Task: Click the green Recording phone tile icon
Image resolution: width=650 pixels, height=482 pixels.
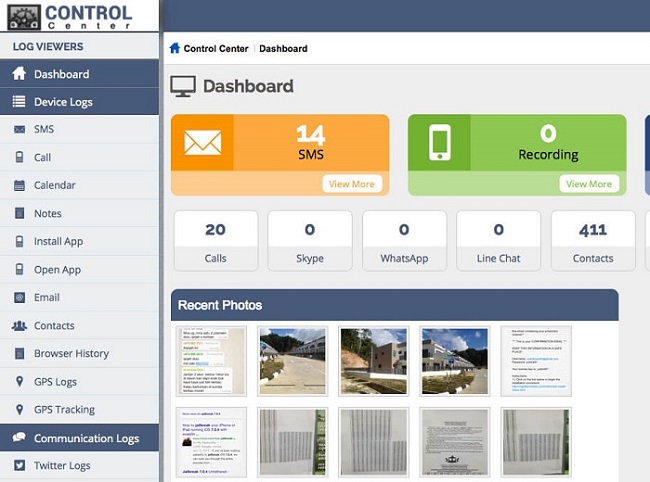Action: tap(439, 142)
